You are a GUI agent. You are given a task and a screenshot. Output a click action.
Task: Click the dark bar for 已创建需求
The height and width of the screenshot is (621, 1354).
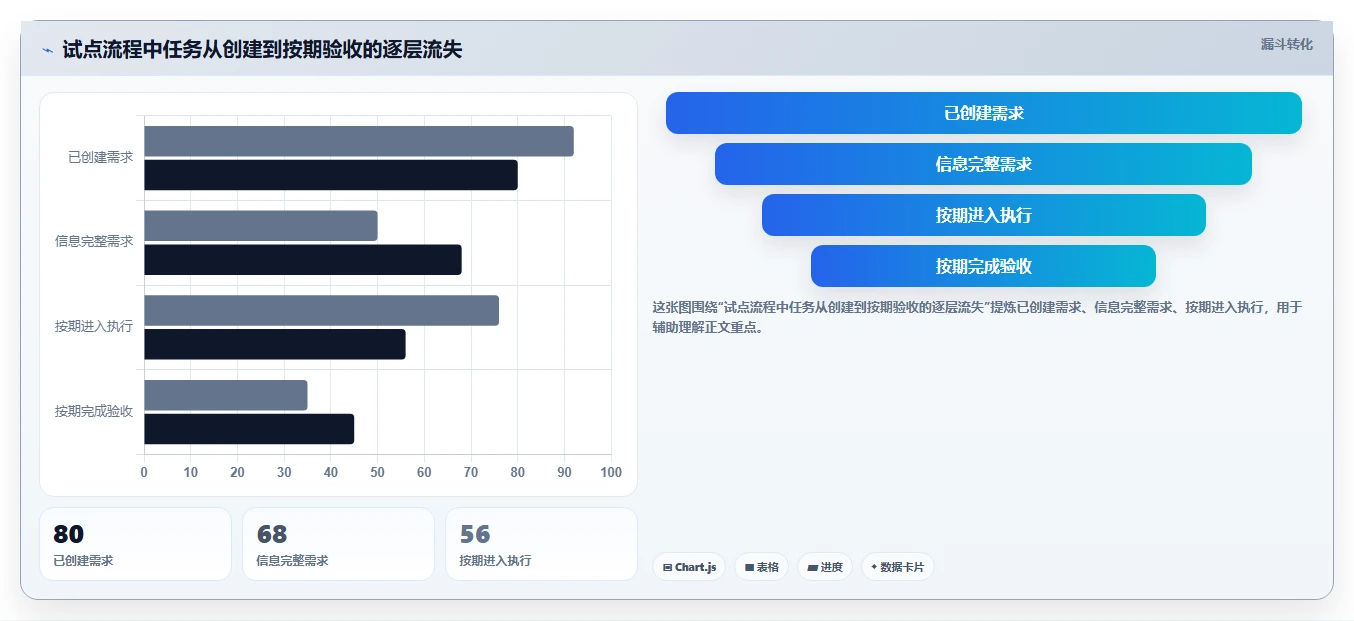pyautogui.click(x=331, y=175)
